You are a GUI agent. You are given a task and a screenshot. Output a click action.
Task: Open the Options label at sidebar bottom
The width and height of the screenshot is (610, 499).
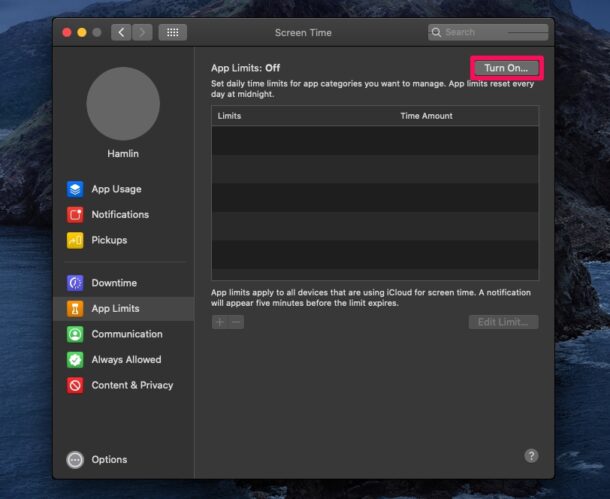point(109,460)
